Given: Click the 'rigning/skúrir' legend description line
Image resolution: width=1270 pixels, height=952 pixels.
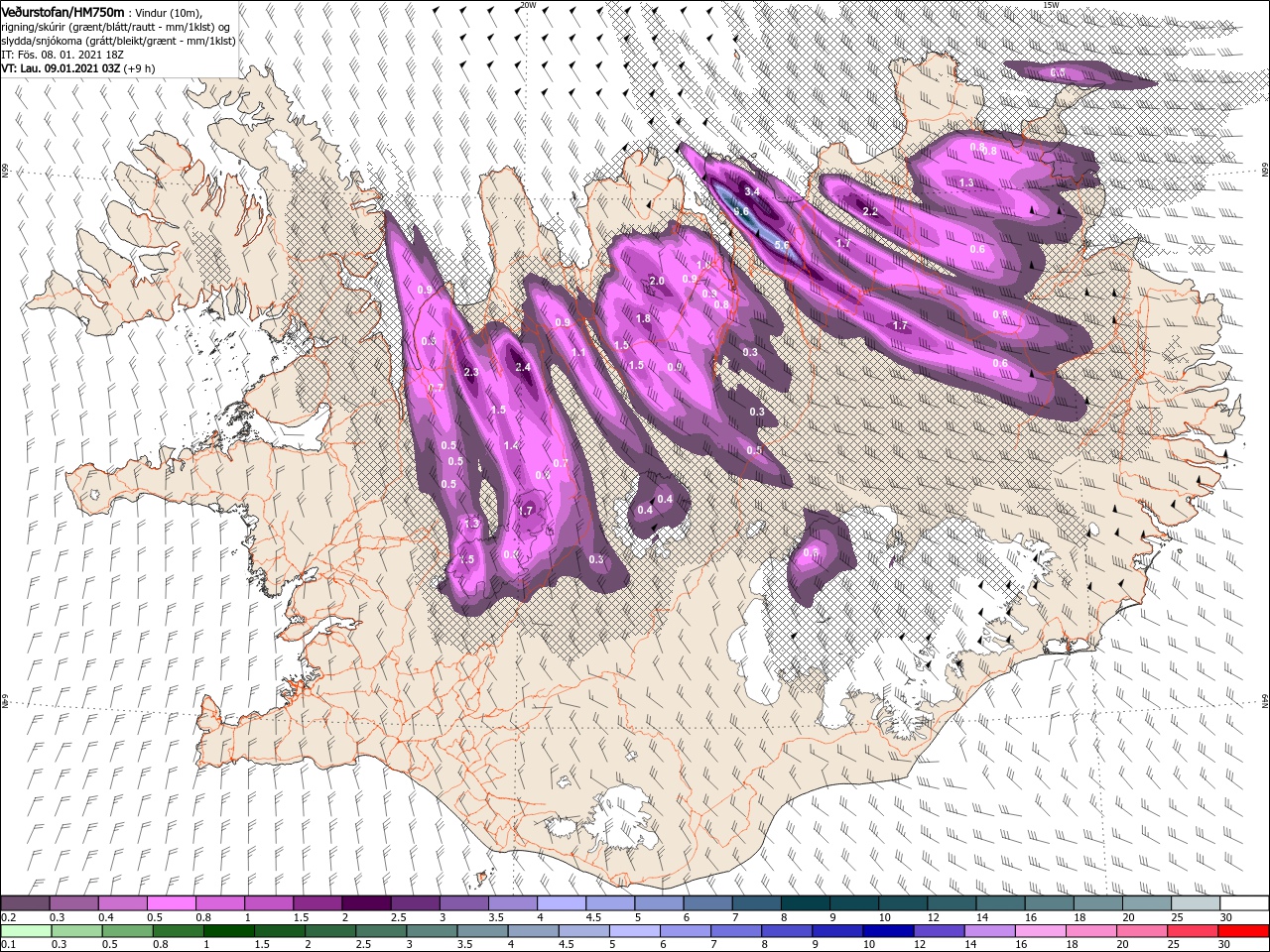Looking at the screenshot, I should pos(115,26).
